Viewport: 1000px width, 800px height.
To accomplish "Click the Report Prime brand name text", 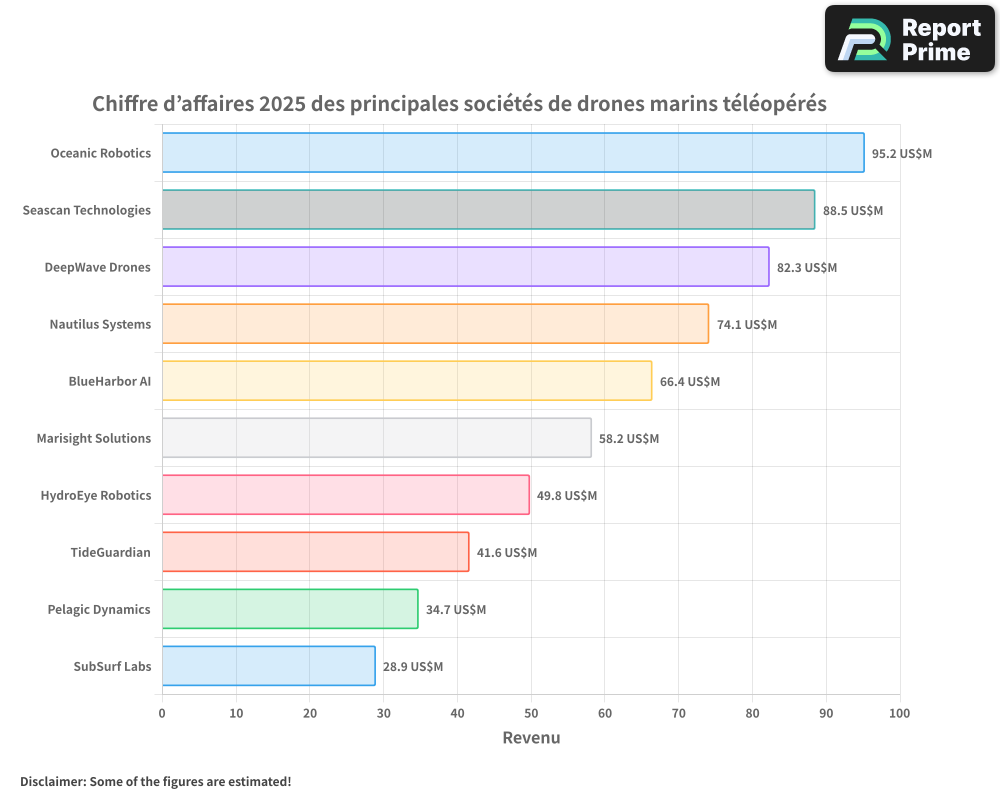I will [x=940, y=40].
